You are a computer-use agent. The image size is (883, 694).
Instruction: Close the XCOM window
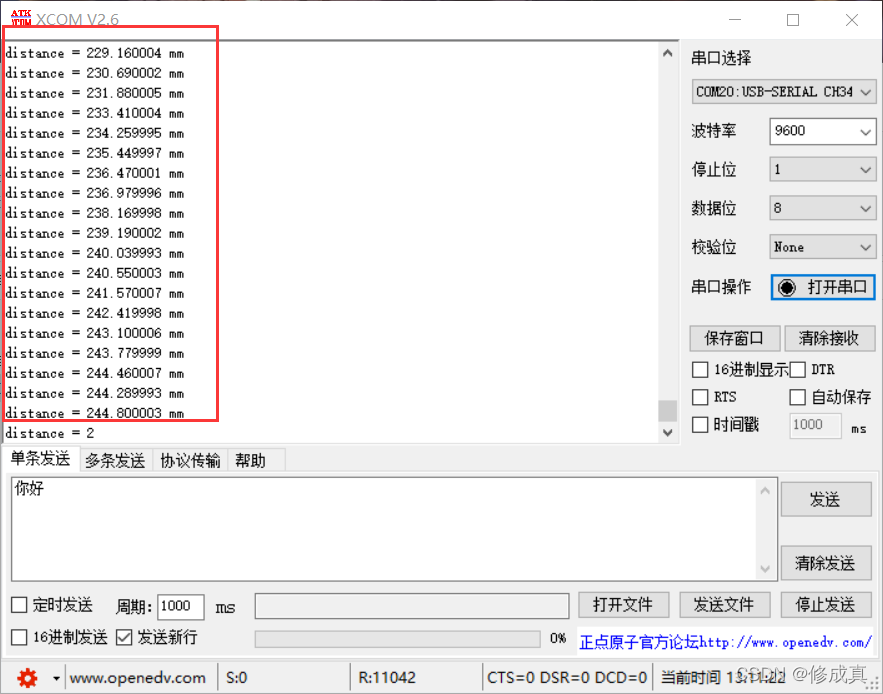pos(851,20)
